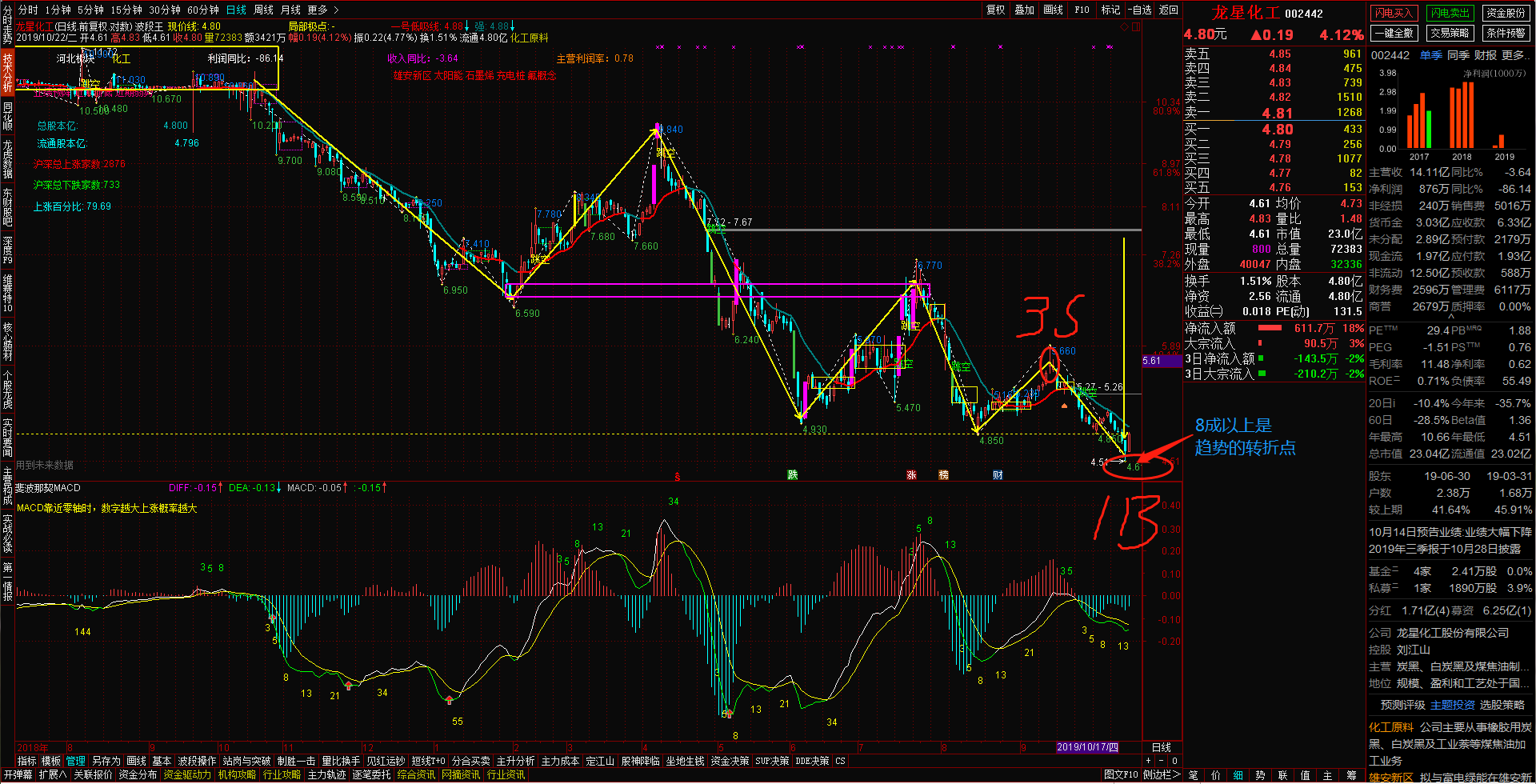Screen dimensions: 1536x784
Task: Select the 月线 monthly period
Action: 290,10
